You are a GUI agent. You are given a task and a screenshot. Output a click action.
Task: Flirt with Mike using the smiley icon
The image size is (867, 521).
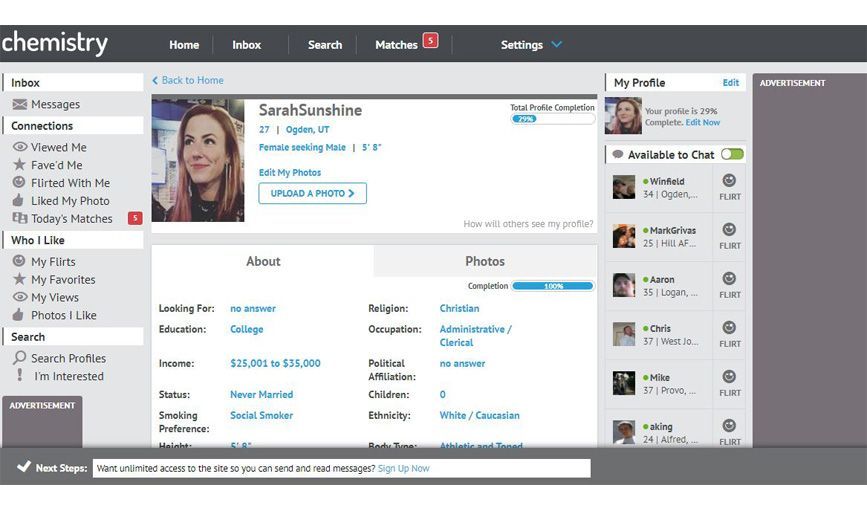729,377
